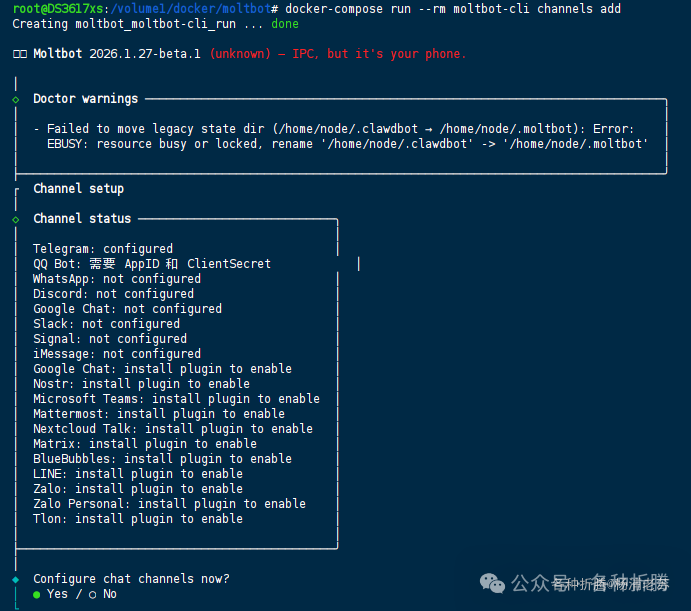Select the No radio option
The height and width of the screenshot is (611, 691).
coord(93,594)
